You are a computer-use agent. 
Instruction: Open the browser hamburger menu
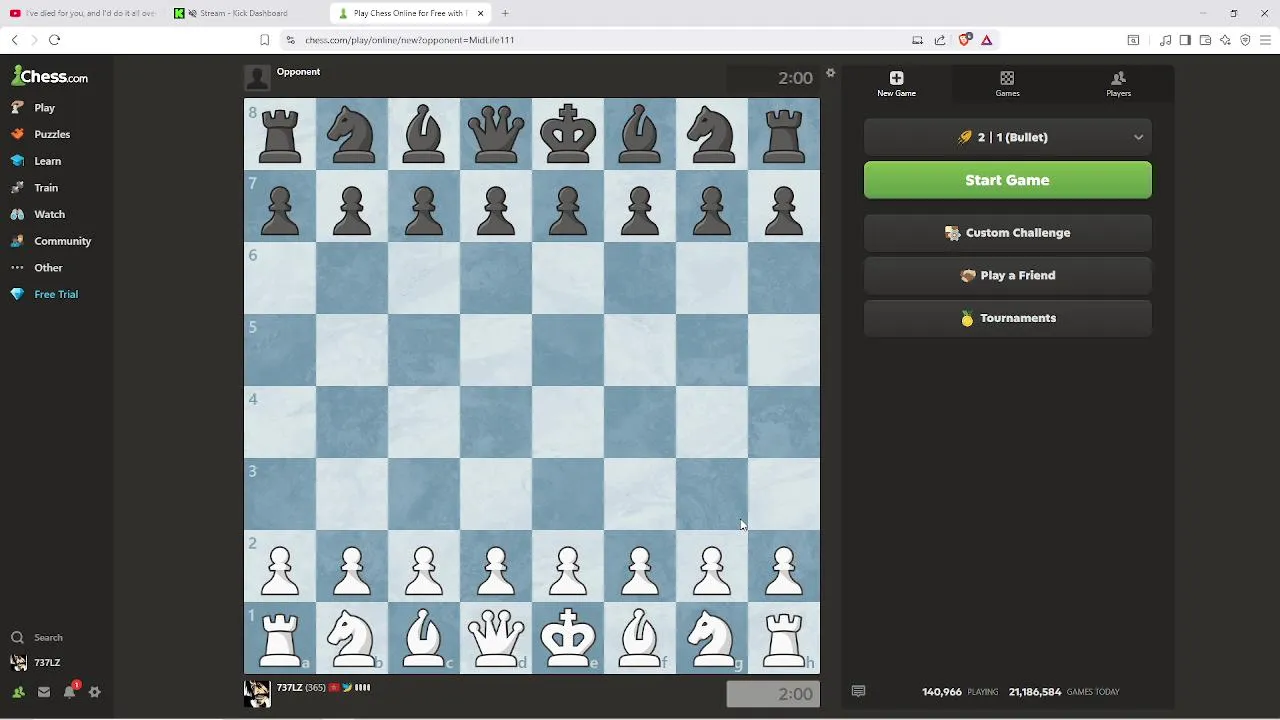pos(1265,40)
